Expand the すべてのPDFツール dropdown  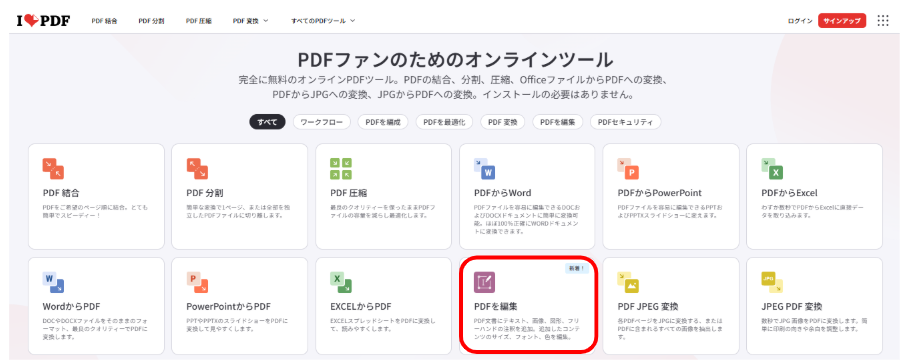(323, 21)
